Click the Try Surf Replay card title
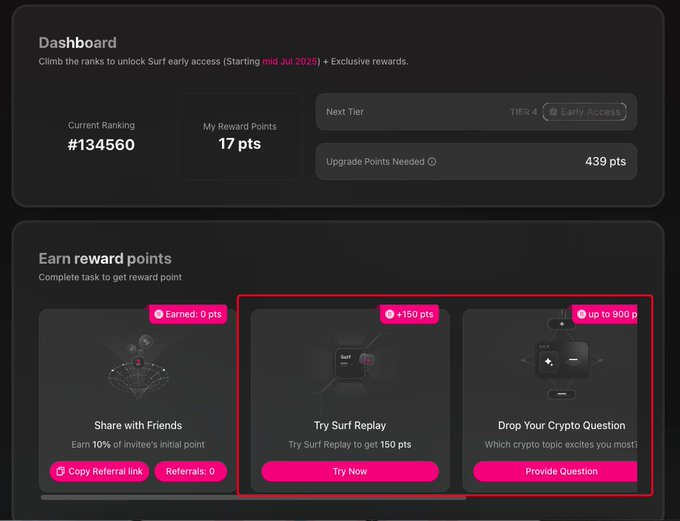The image size is (680, 521). coord(350,426)
